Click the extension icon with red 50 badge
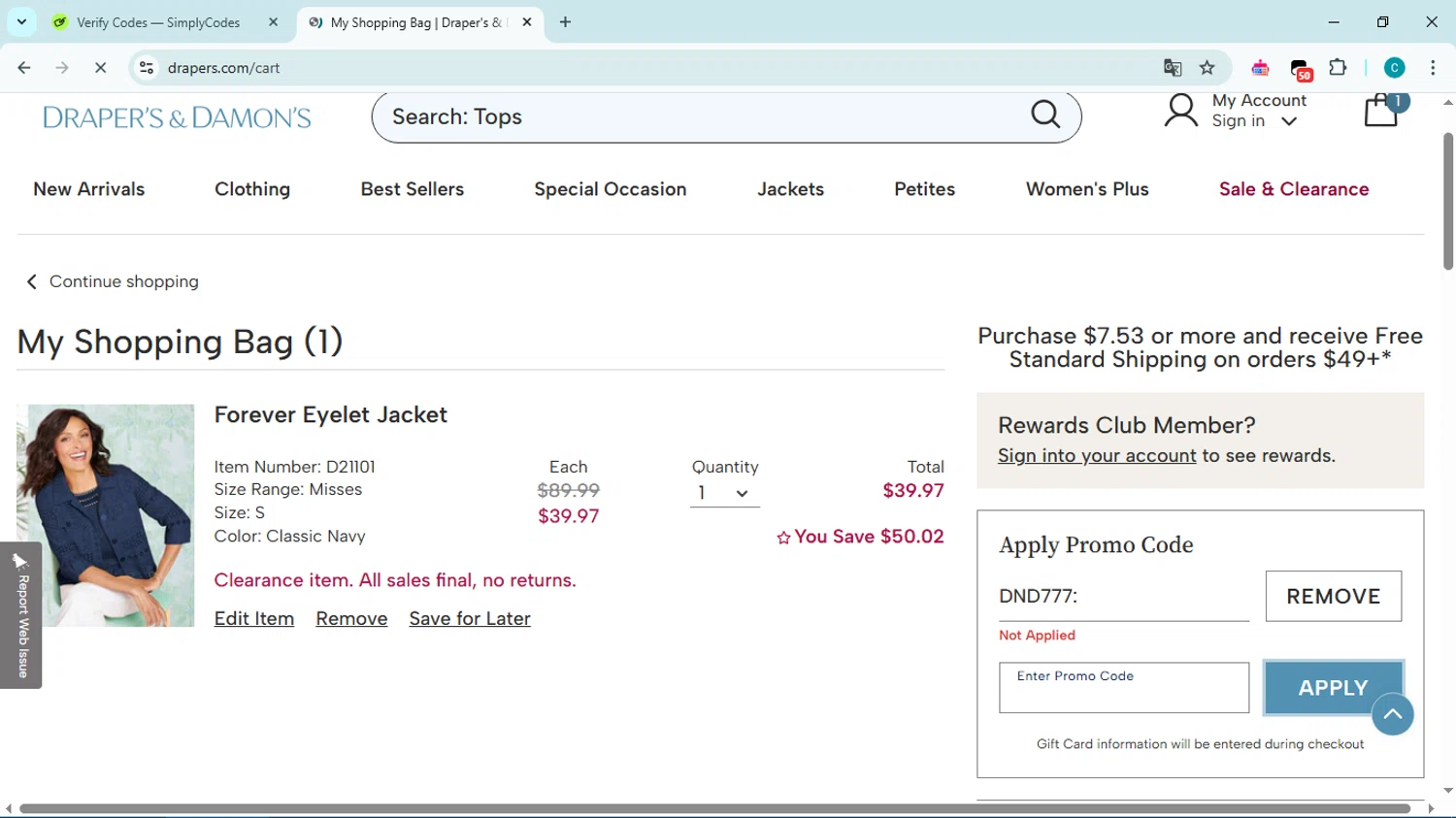Viewport: 1456px width, 818px height. (1301, 69)
